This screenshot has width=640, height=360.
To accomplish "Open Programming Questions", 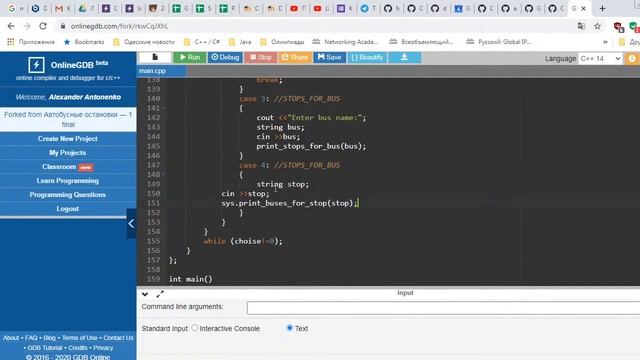I will coord(68,195).
